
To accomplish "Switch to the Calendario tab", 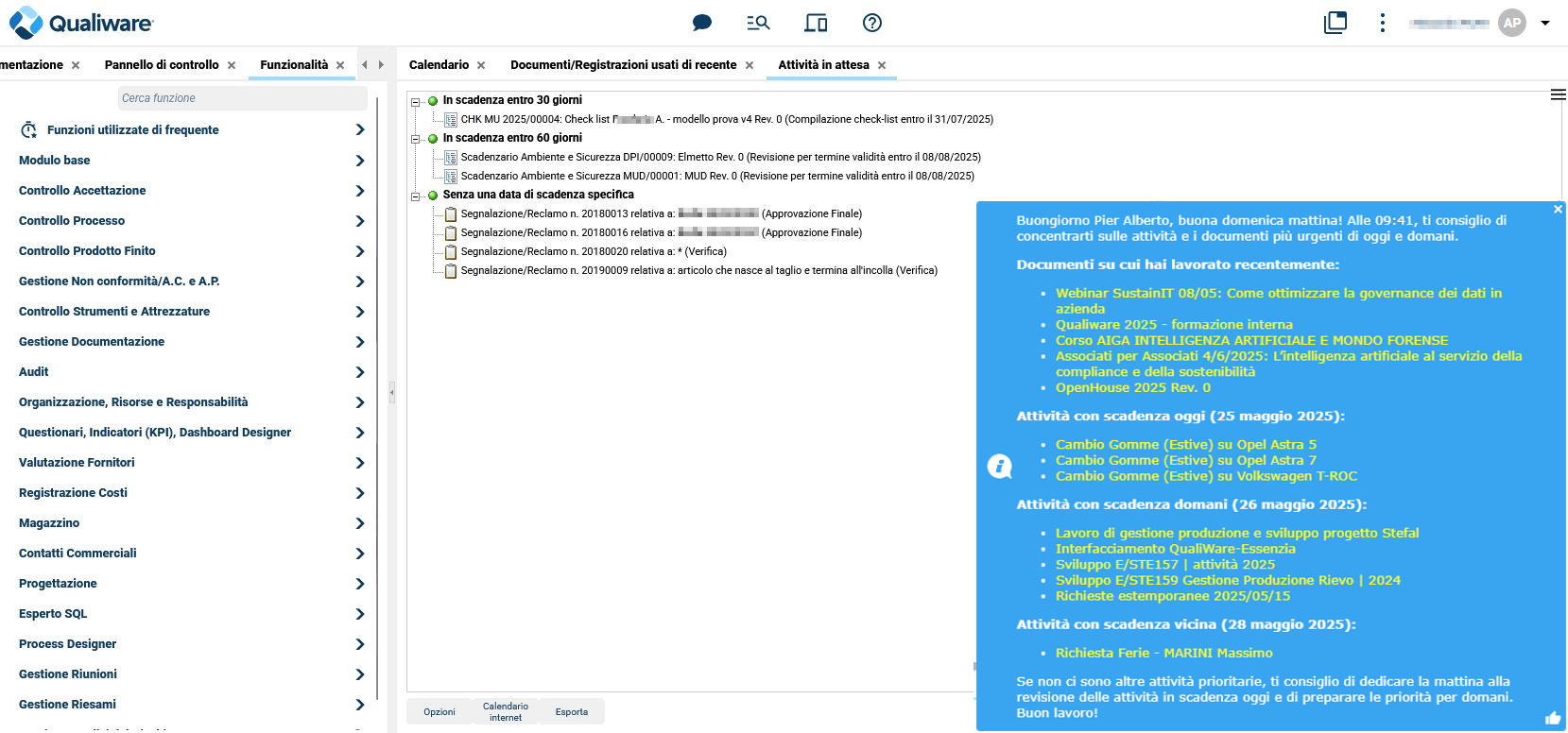I will point(439,64).
